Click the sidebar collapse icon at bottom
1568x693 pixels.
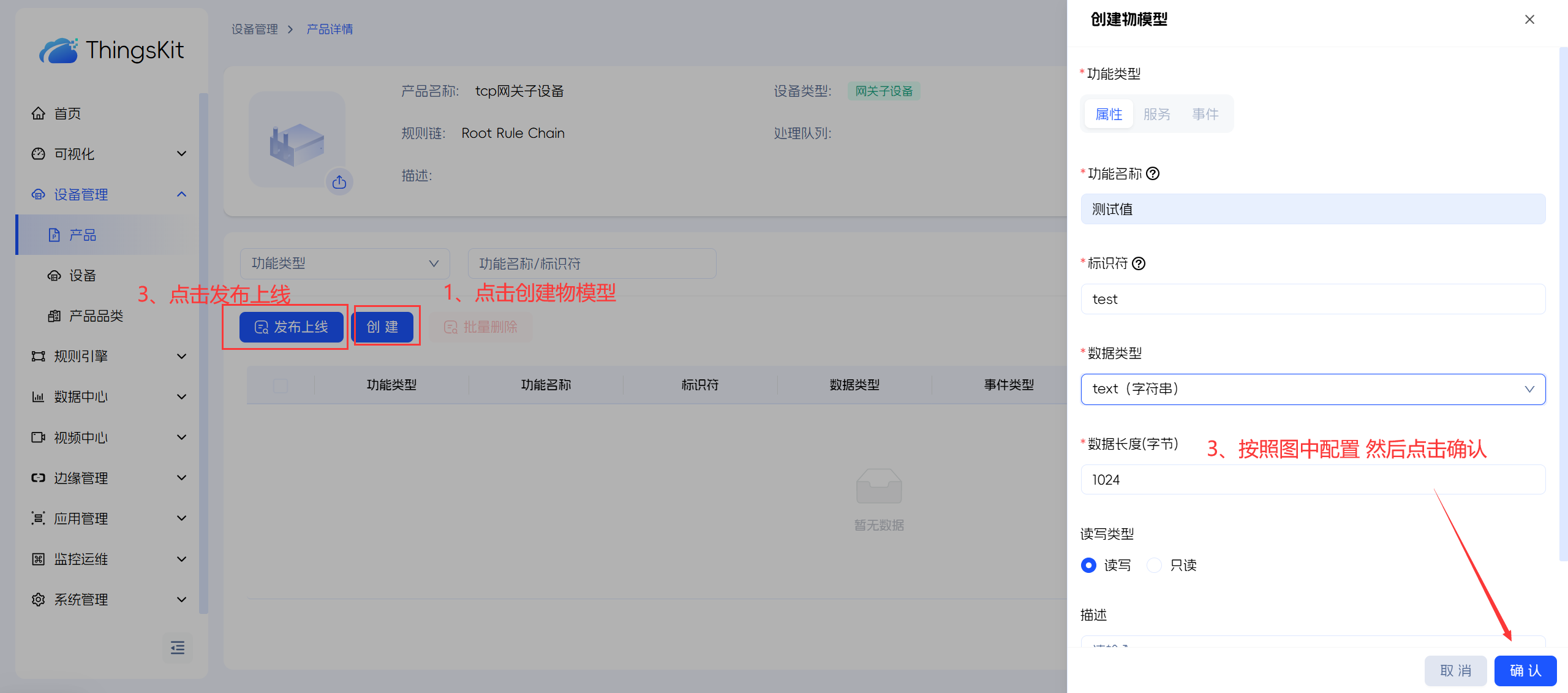coord(178,648)
